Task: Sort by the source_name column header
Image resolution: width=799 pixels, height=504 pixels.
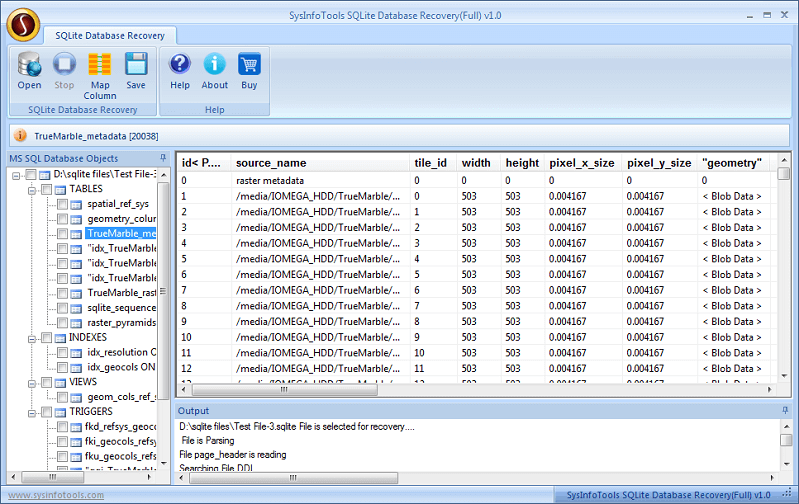Action: (320, 163)
